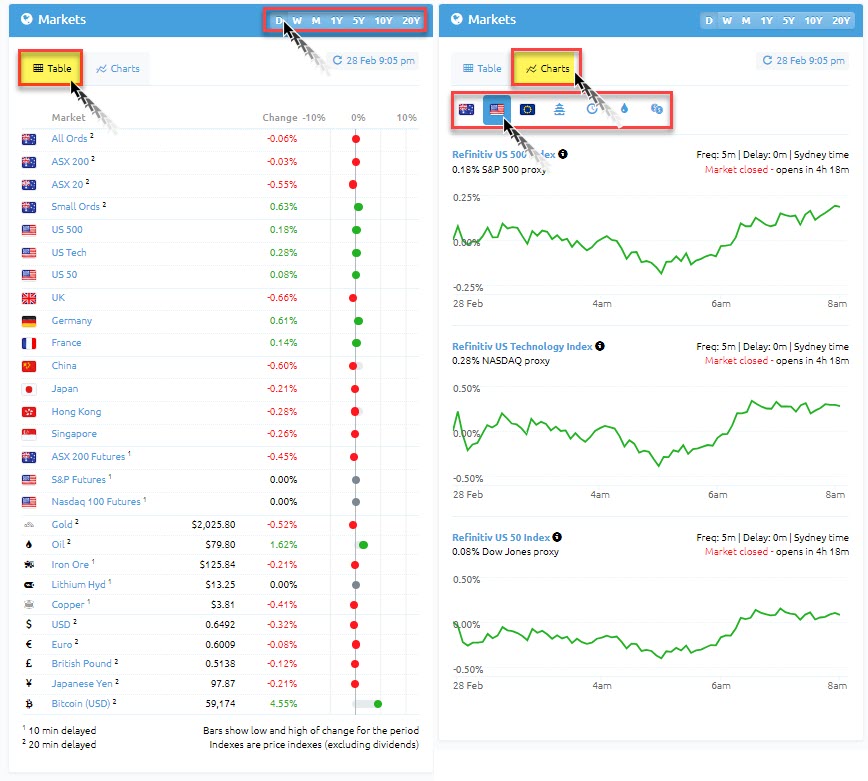Select the currencies coin chart filter
Screen dimensions: 868x781
coord(656,109)
